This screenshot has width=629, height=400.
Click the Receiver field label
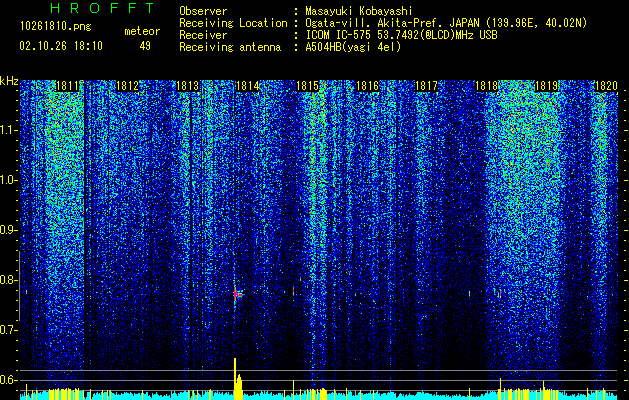click(x=203, y=35)
